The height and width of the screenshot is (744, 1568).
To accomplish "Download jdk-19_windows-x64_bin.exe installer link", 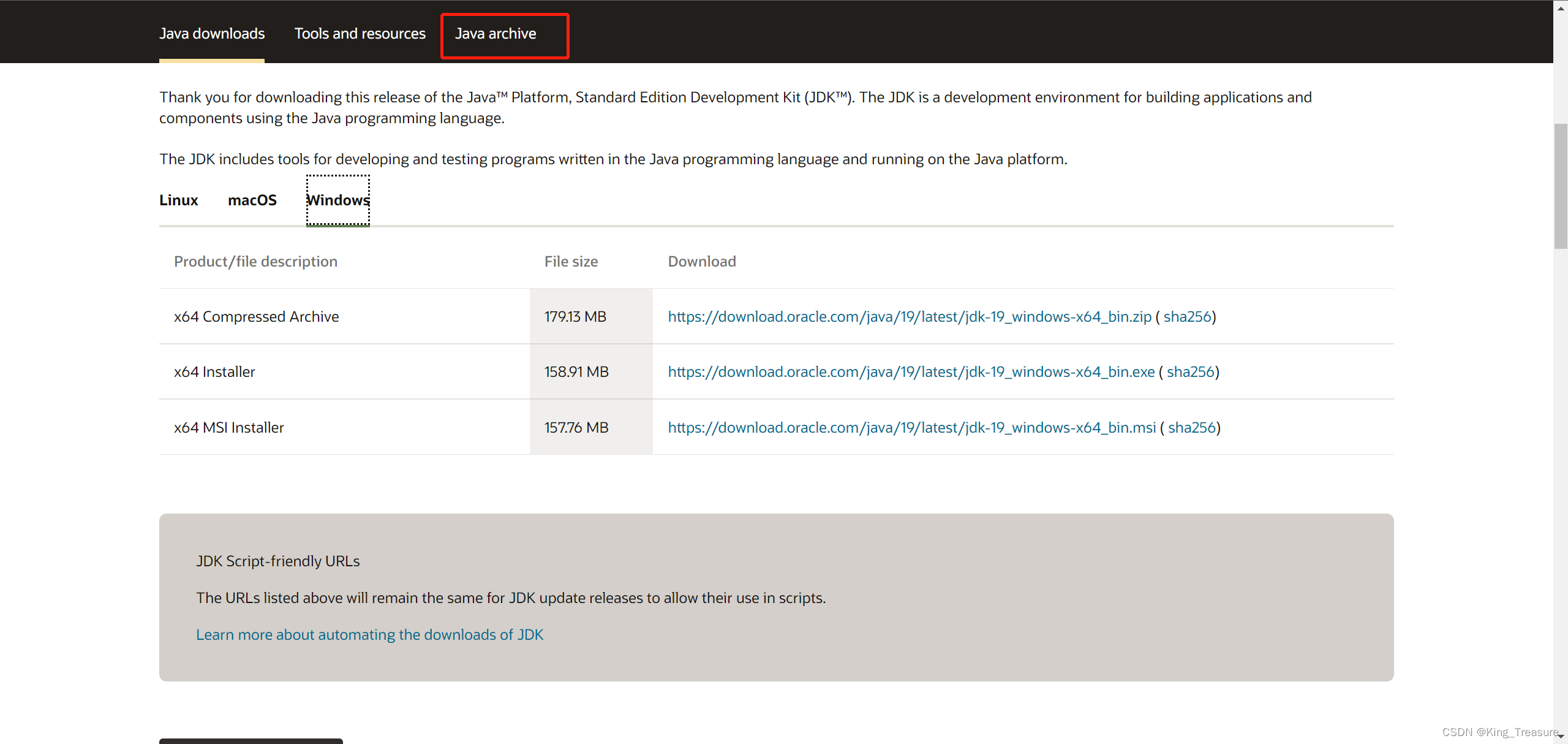I will pyautogui.click(x=911, y=372).
